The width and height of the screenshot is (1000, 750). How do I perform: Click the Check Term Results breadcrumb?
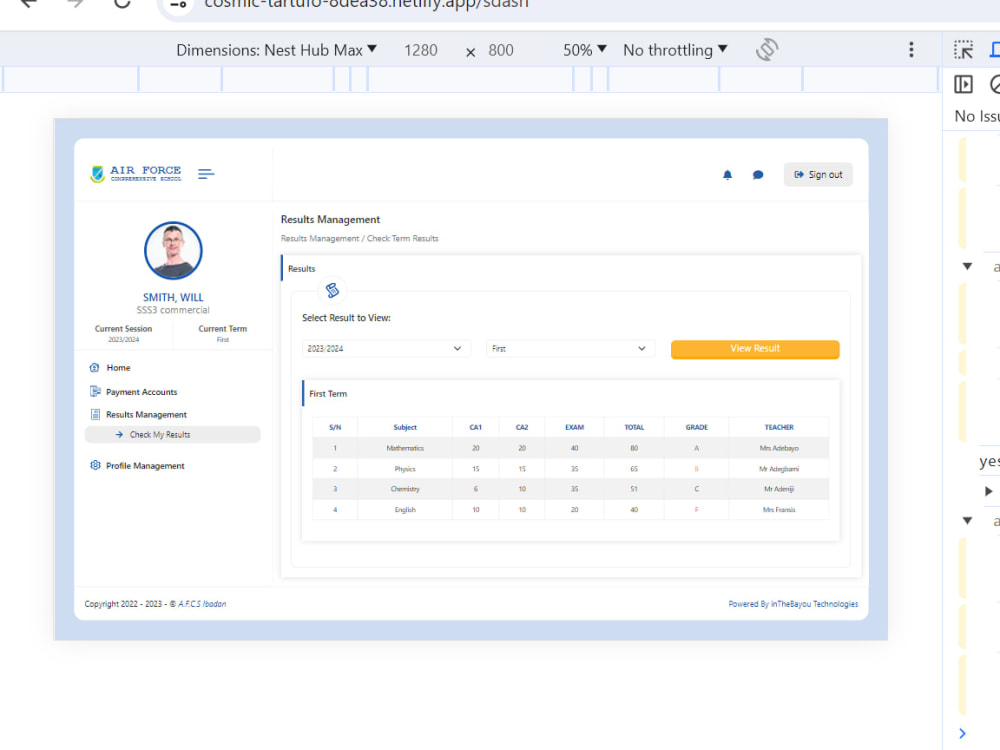402,239
